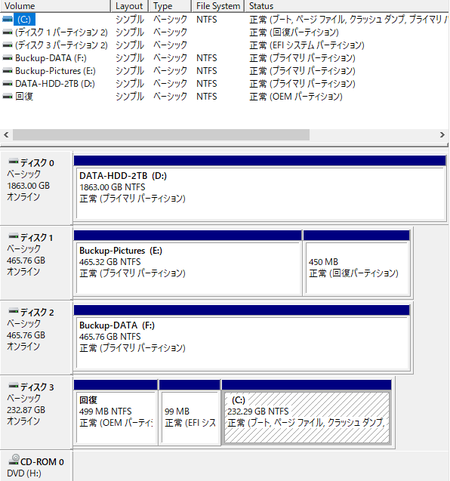The width and height of the screenshot is (450, 481).
Task: Click the drive icon beside (C:) volume
Action: click(7, 19)
